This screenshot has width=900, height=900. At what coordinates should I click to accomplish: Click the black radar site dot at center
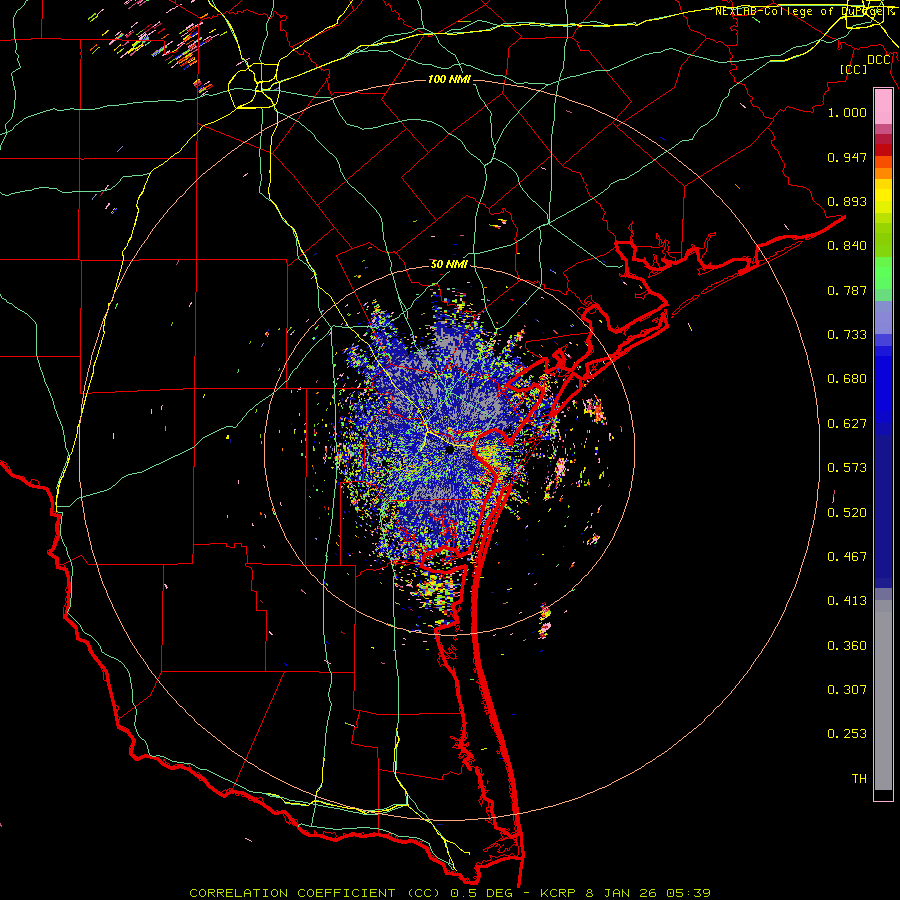pyautogui.click(x=450, y=449)
